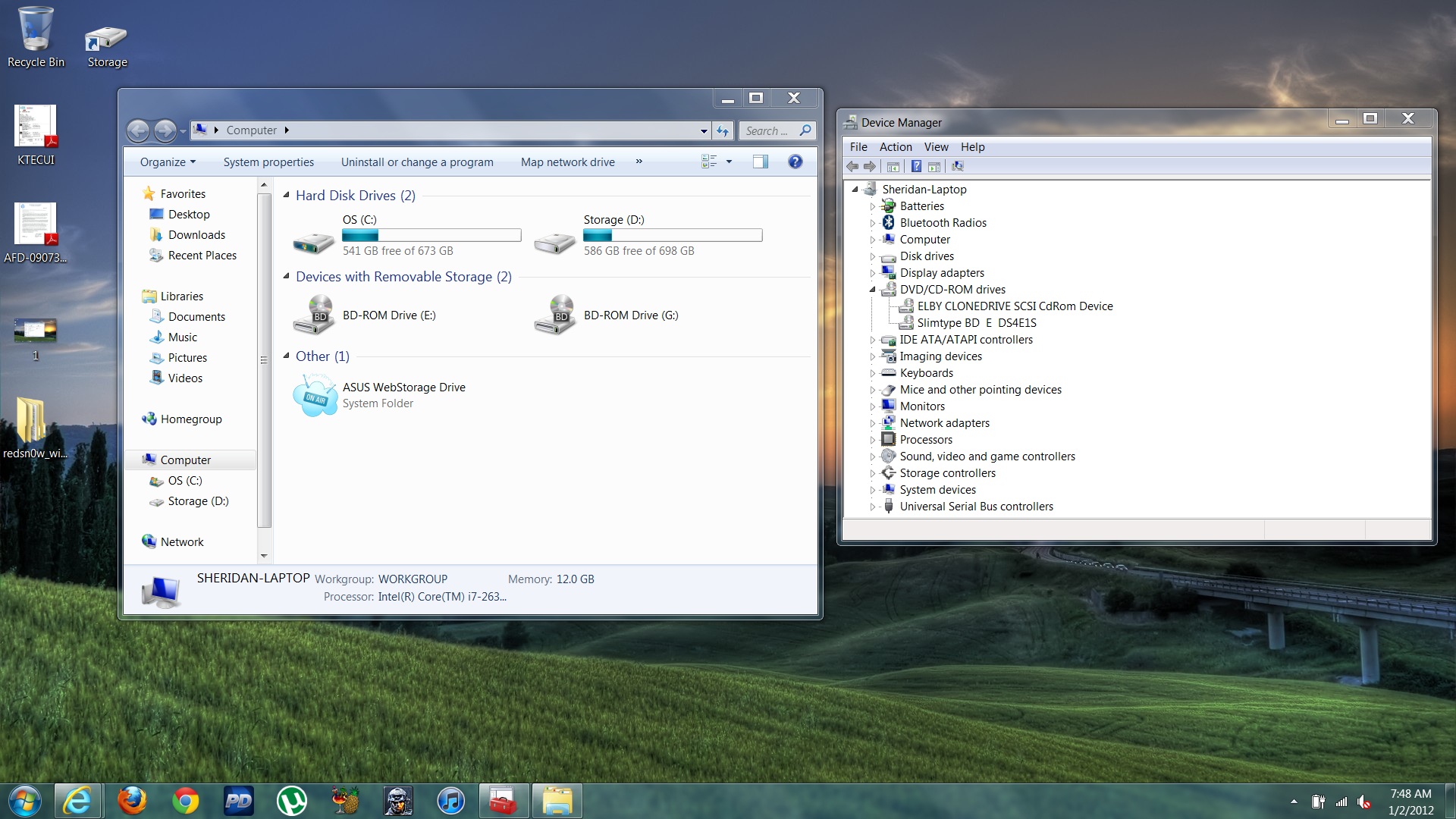Open the Action menu in Device Manager
Viewport: 1456px width, 819px height.
[895, 147]
